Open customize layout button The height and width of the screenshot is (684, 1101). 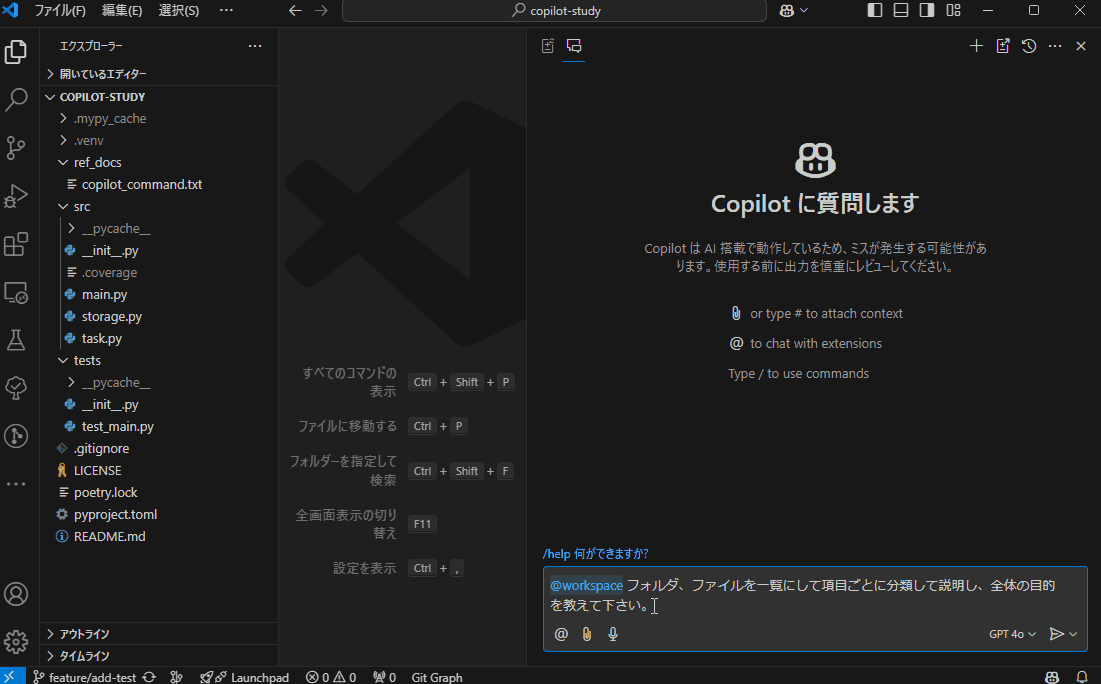[x=954, y=11]
